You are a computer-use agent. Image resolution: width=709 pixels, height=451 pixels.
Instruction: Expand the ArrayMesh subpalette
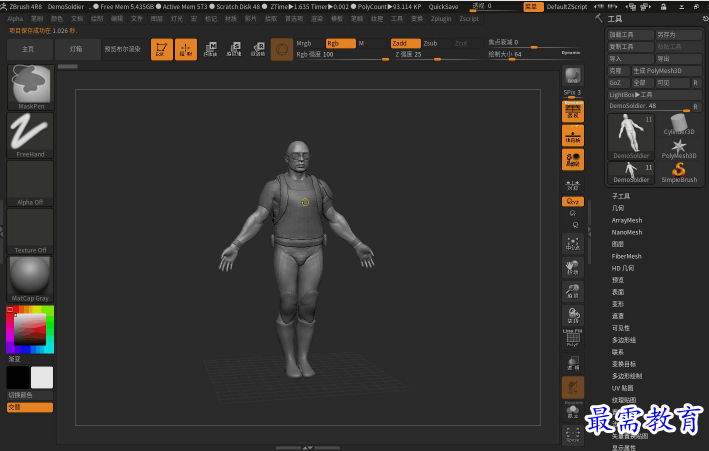click(627, 220)
